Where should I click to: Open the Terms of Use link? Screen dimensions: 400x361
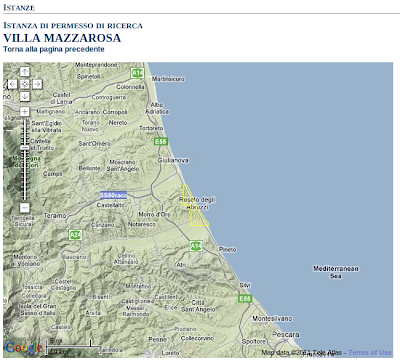click(x=370, y=352)
